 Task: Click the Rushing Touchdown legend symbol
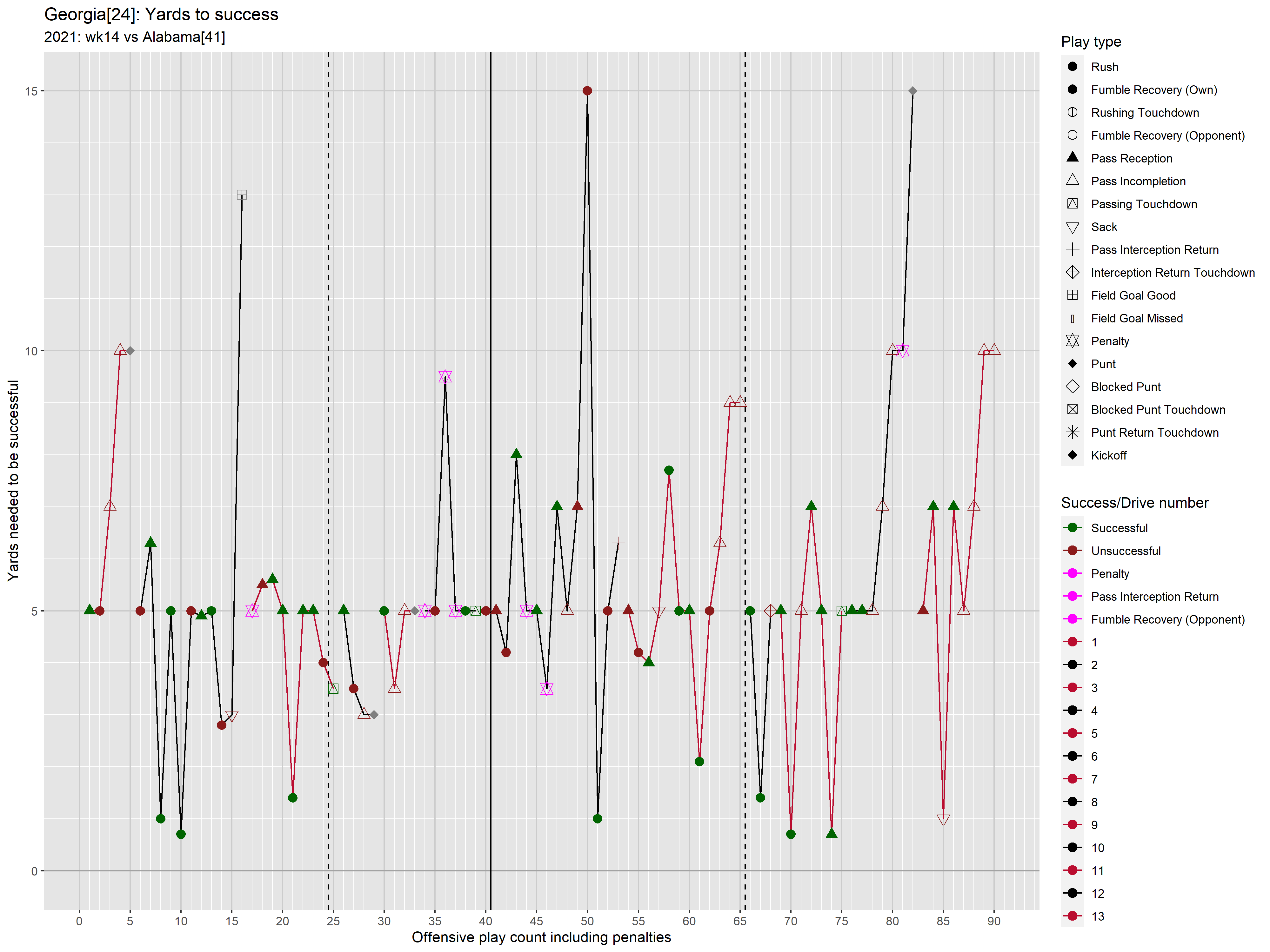click(x=1072, y=112)
